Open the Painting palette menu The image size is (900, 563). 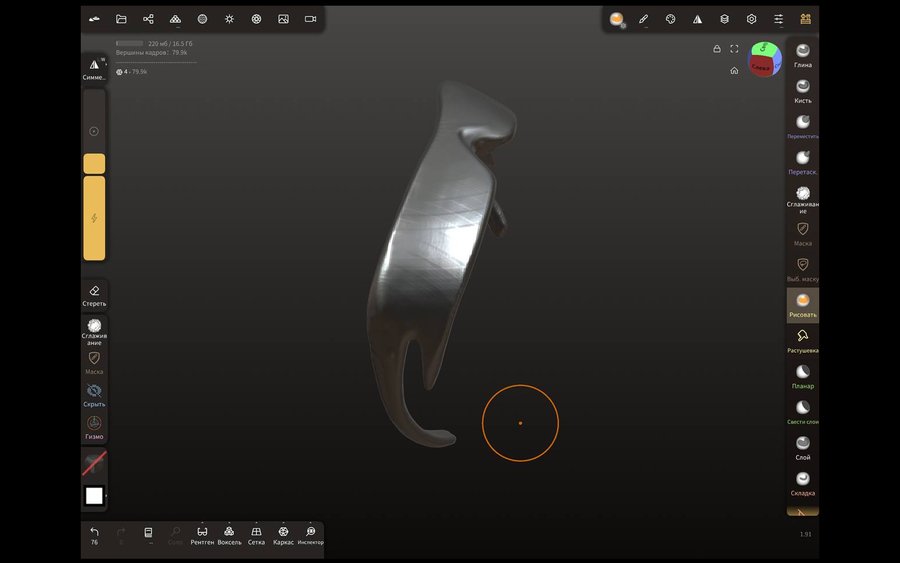[x=670, y=19]
